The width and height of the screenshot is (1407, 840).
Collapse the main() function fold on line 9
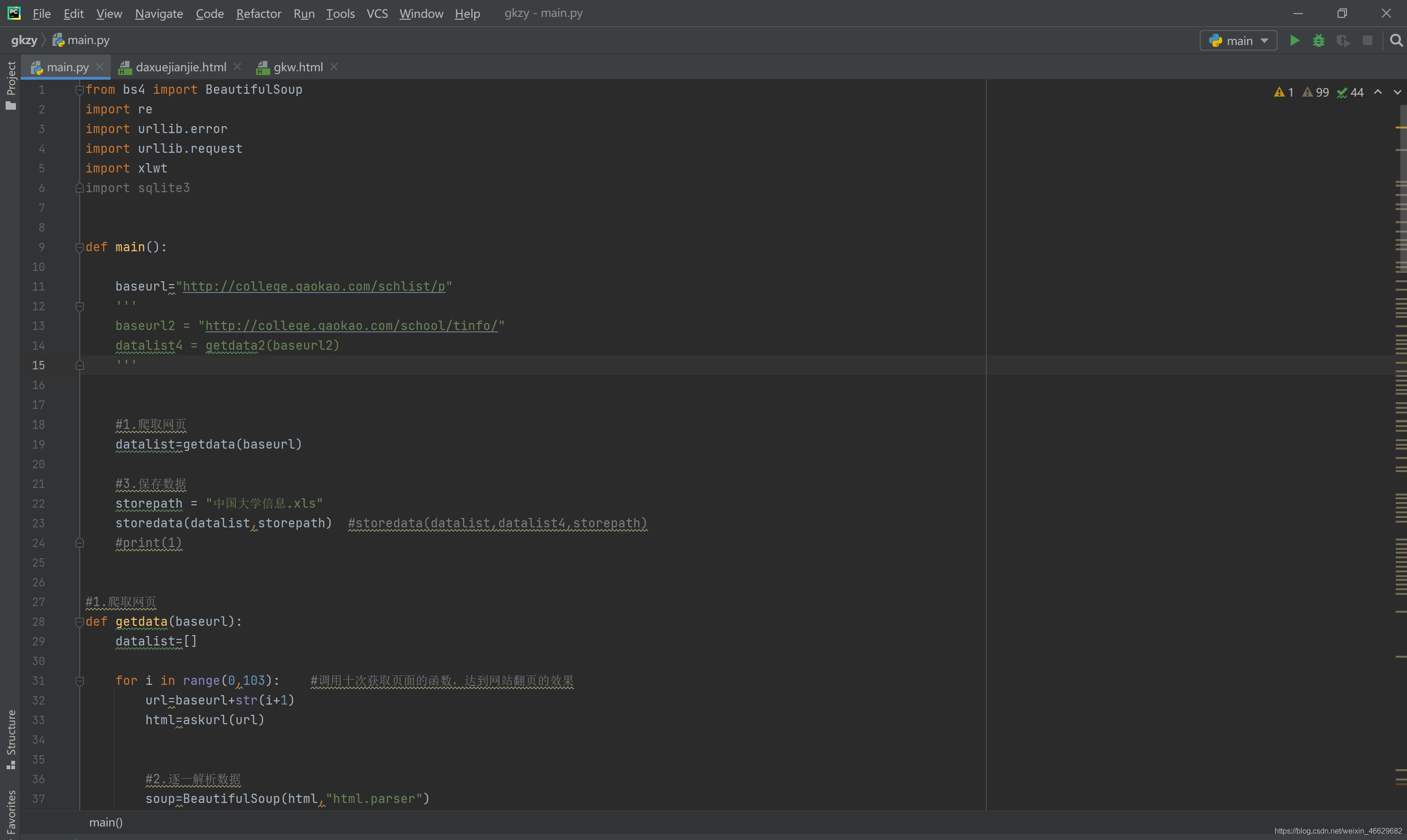pyautogui.click(x=79, y=247)
